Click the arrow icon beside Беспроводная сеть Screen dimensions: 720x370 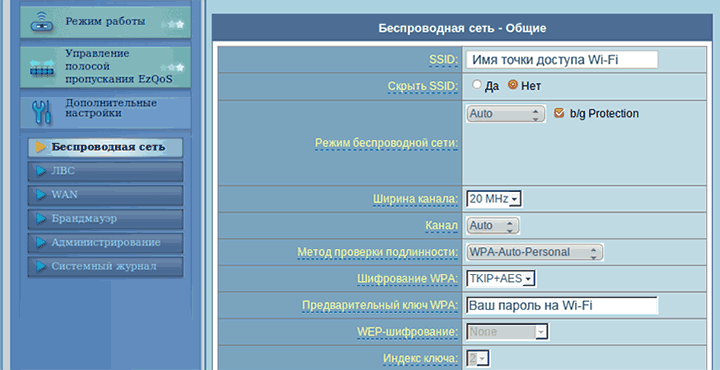coord(41,147)
